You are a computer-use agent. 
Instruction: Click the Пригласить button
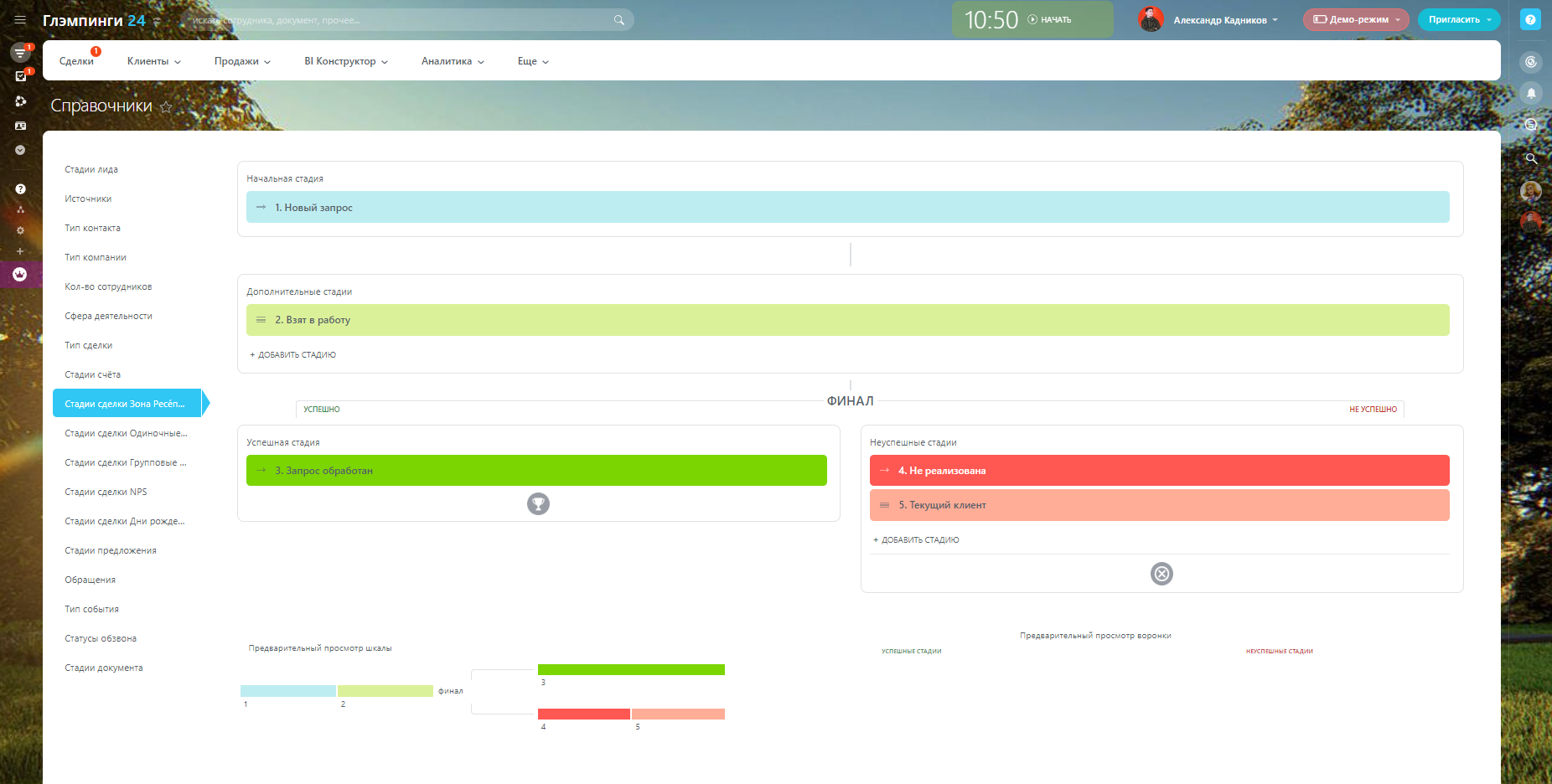coord(1458,20)
